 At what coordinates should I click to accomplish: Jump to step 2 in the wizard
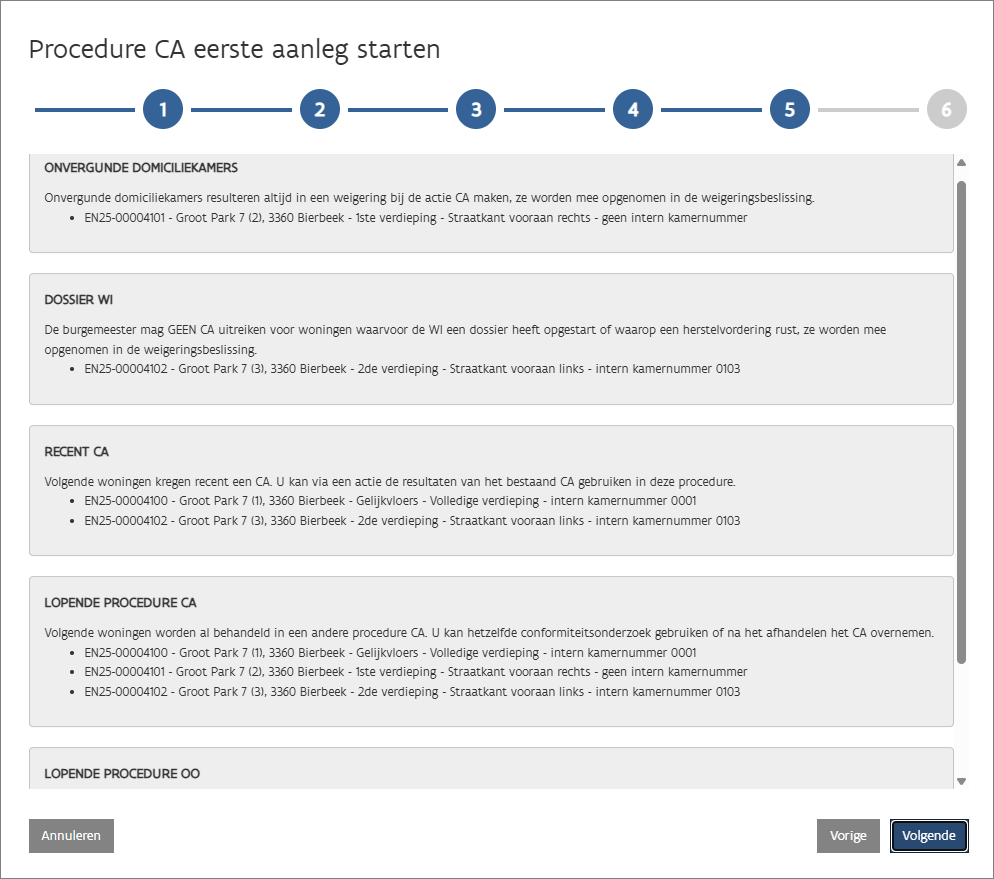point(320,109)
